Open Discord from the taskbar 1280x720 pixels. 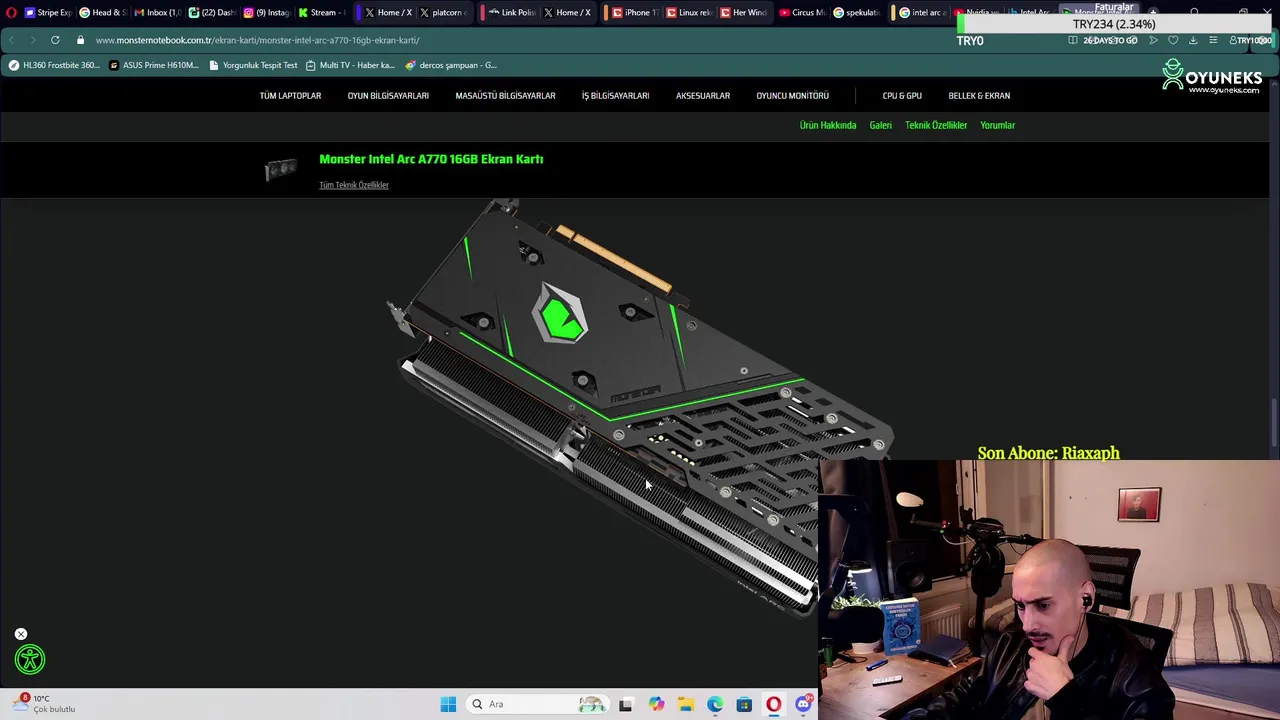(803, 704)
